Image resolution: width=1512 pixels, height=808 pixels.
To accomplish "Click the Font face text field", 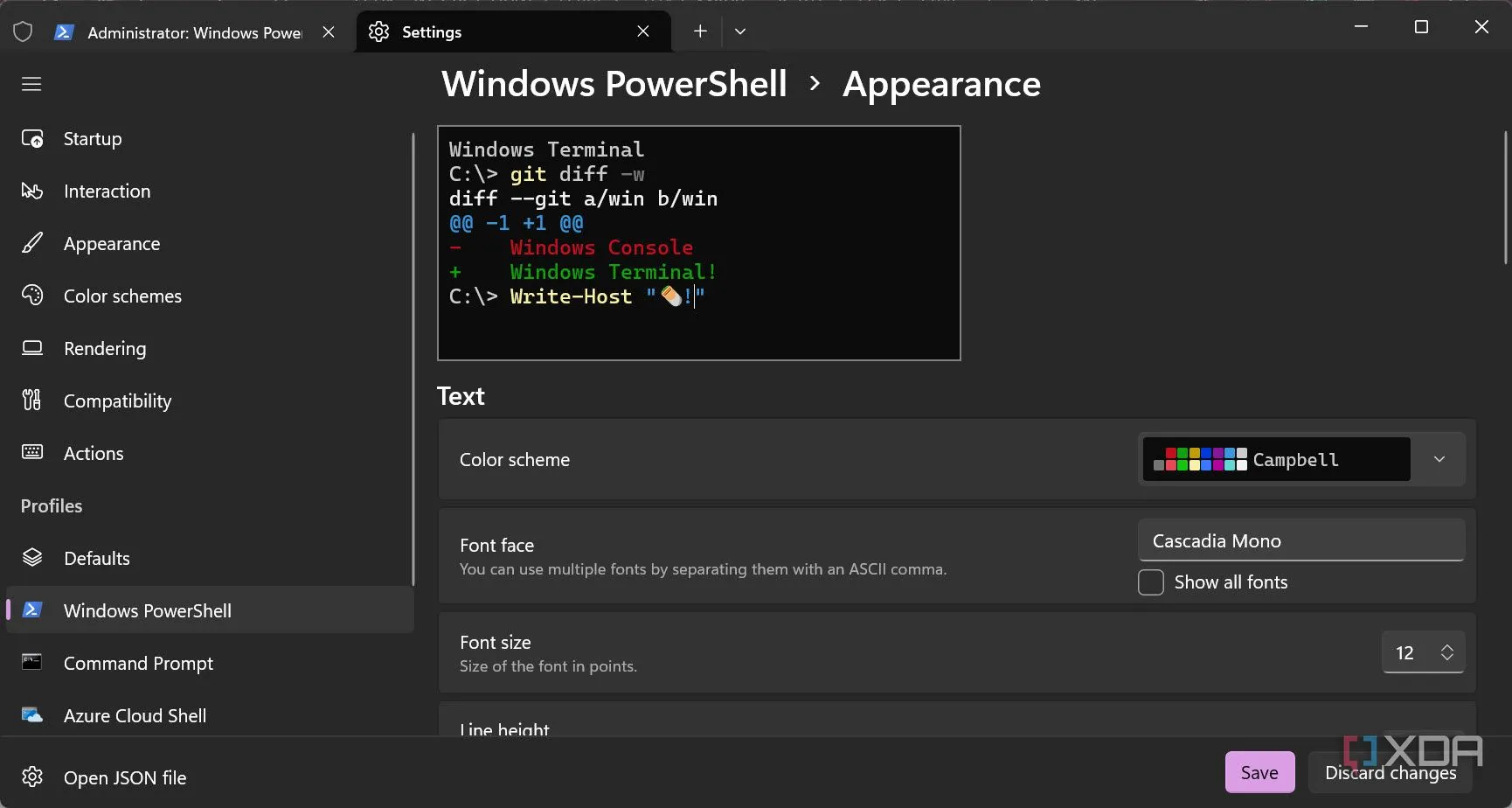I will [x=1300, y=541].
